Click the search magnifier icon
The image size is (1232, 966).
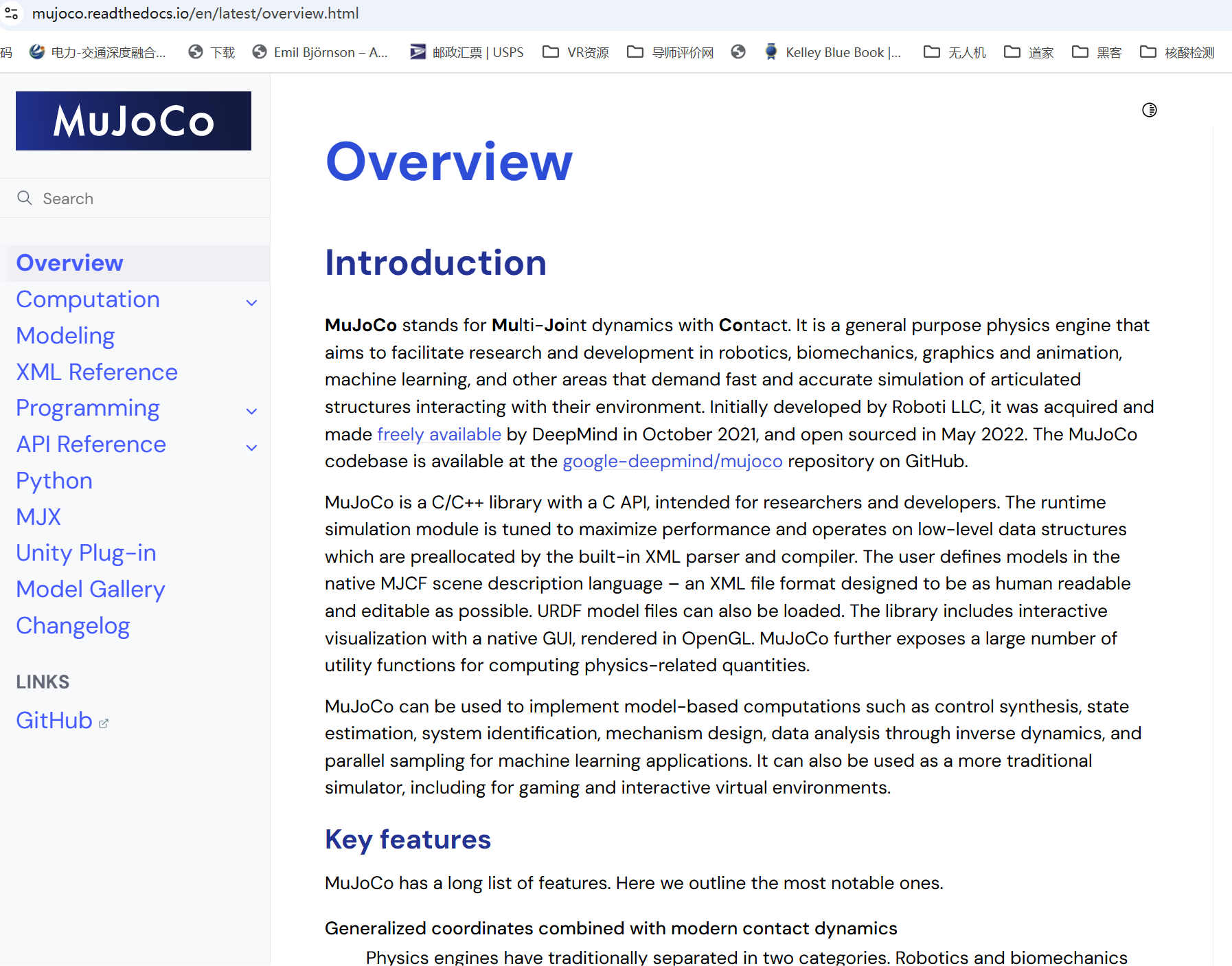(25, 198)
